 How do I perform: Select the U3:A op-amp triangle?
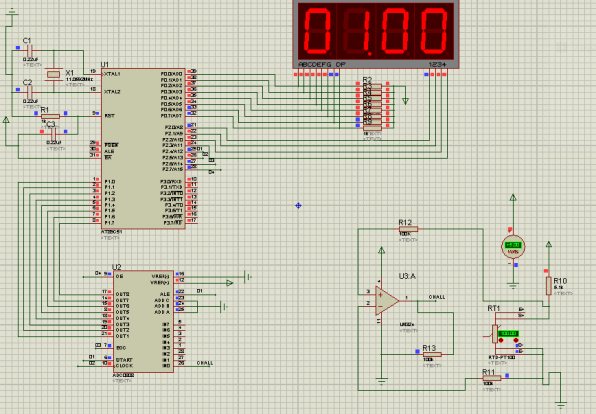pos(387,301)
